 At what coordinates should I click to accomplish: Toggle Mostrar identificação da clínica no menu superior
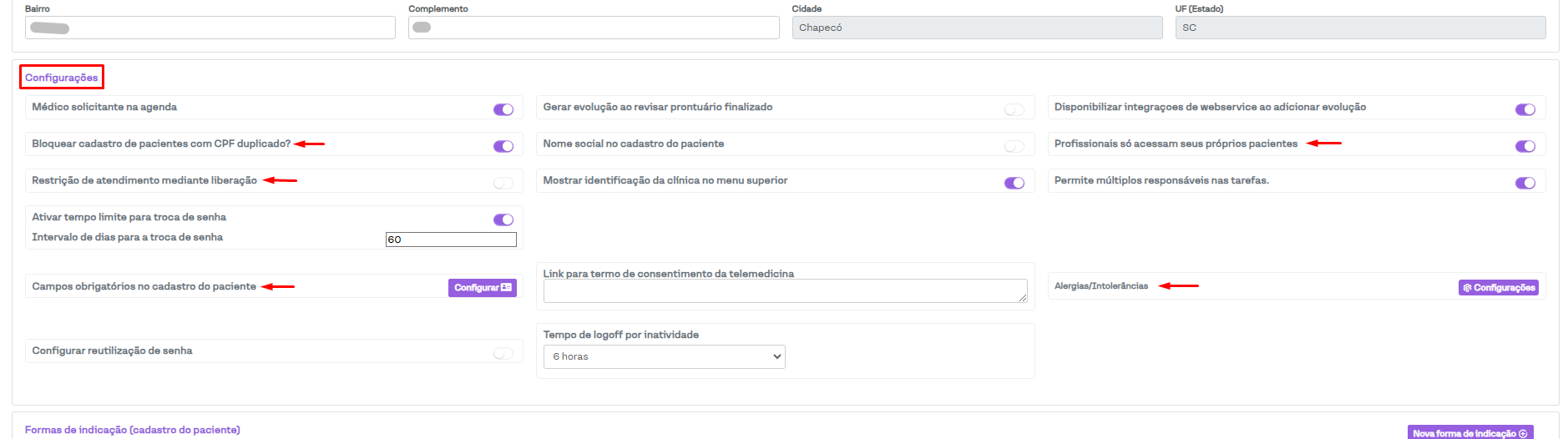click(1014, 183)
